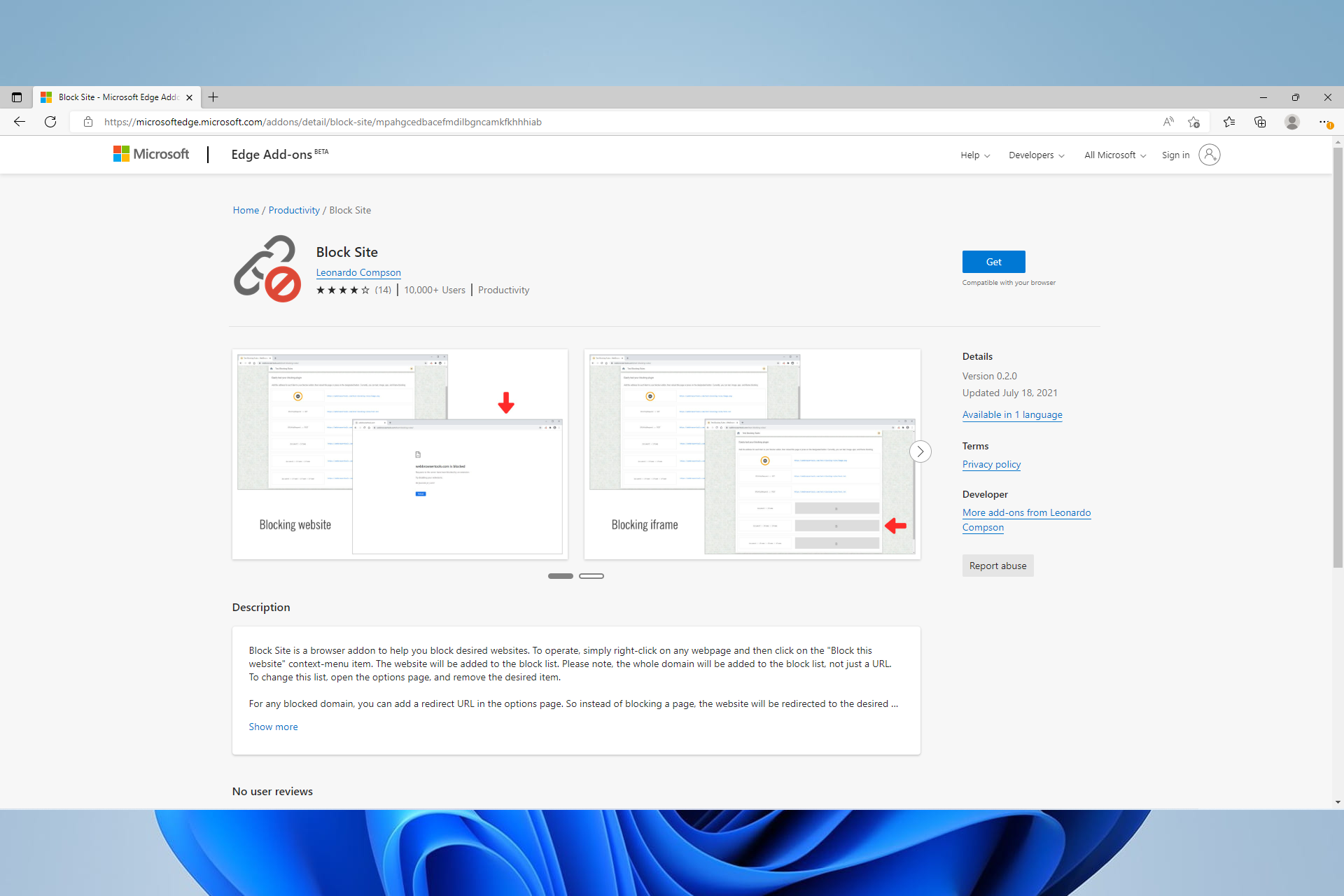Click the Microsoft logo icon
The height and width of the screenshot is (896, 1344).
point(121,155)
